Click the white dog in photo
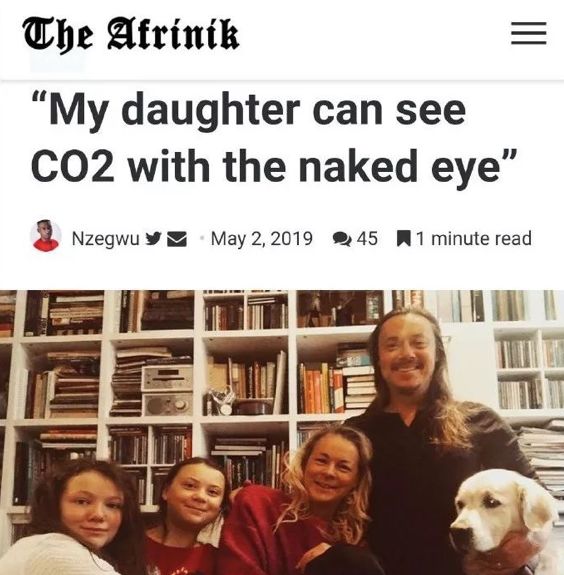Viewport: 564px width, 575px height. click(x=504, y=521)
